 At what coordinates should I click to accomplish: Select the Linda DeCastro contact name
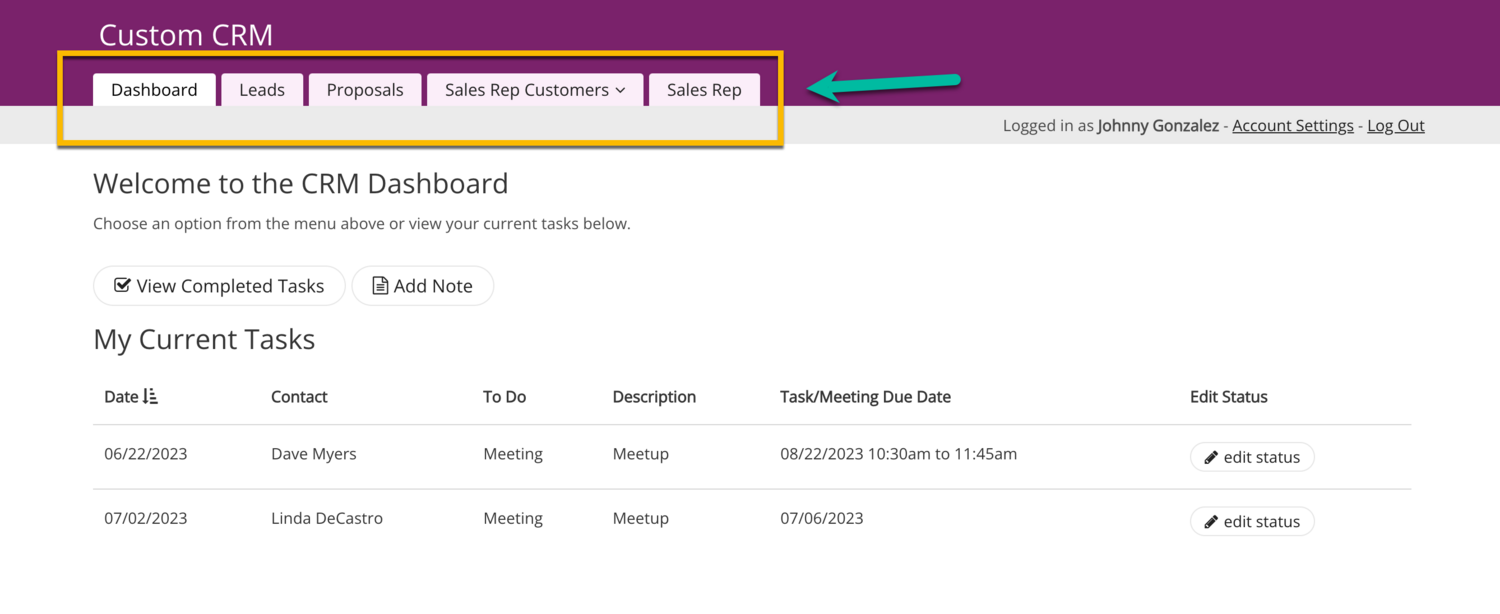point(326,518)
